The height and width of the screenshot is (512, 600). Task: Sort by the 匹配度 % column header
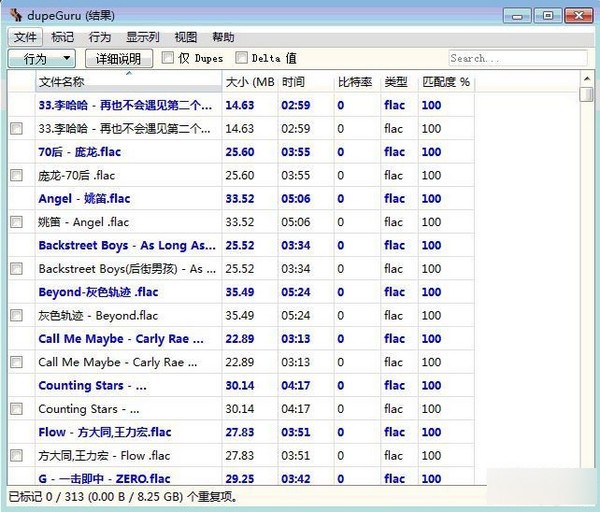pos(445,81)
